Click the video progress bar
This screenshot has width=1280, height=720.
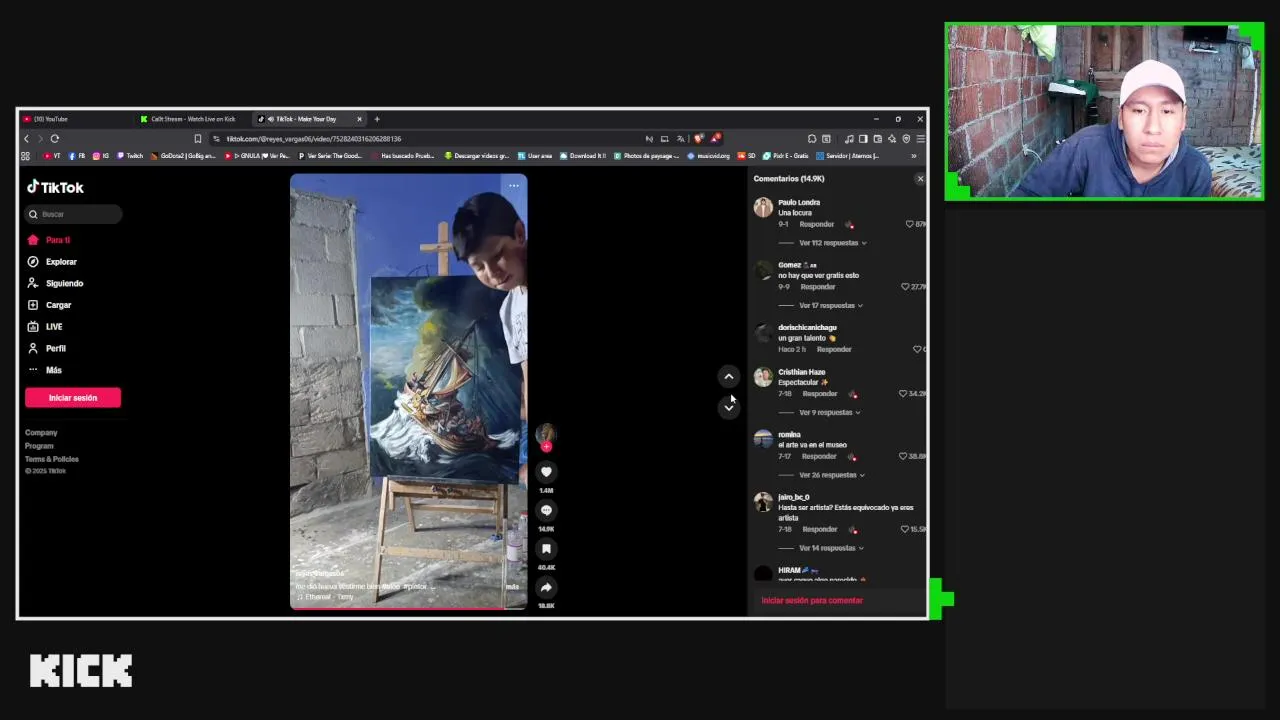point(408,607)
